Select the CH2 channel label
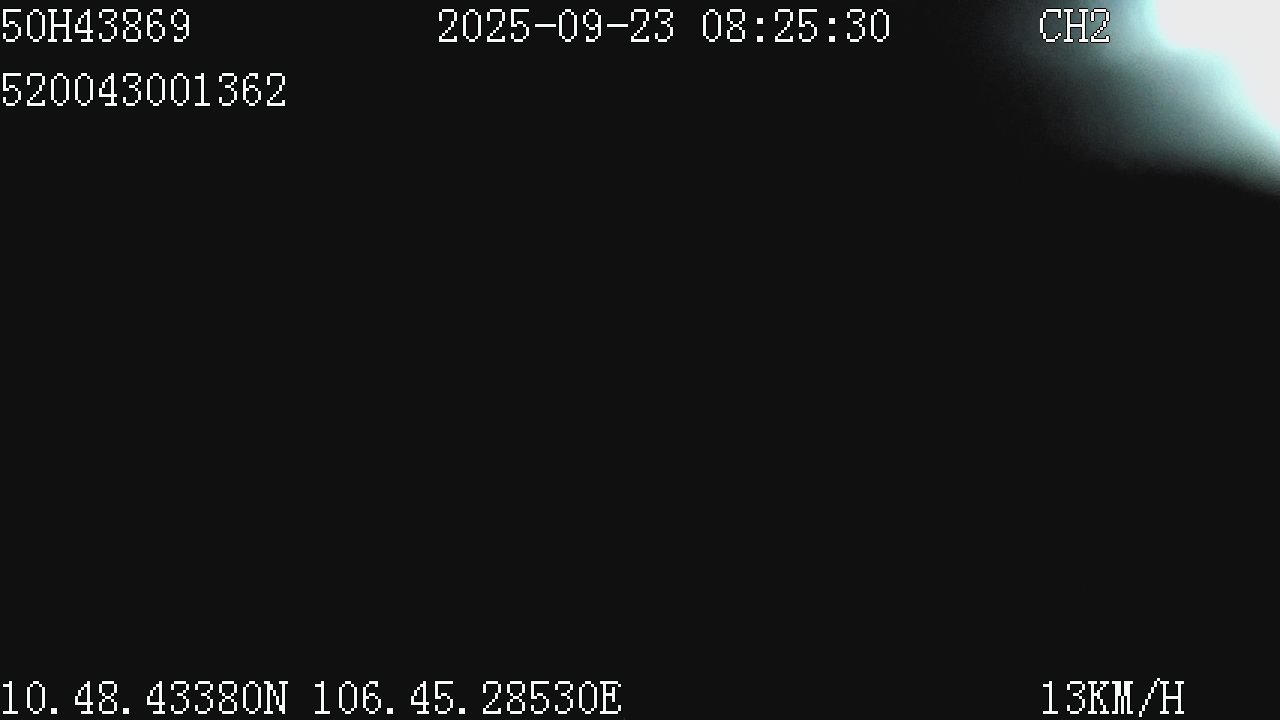 point(1074,27)
